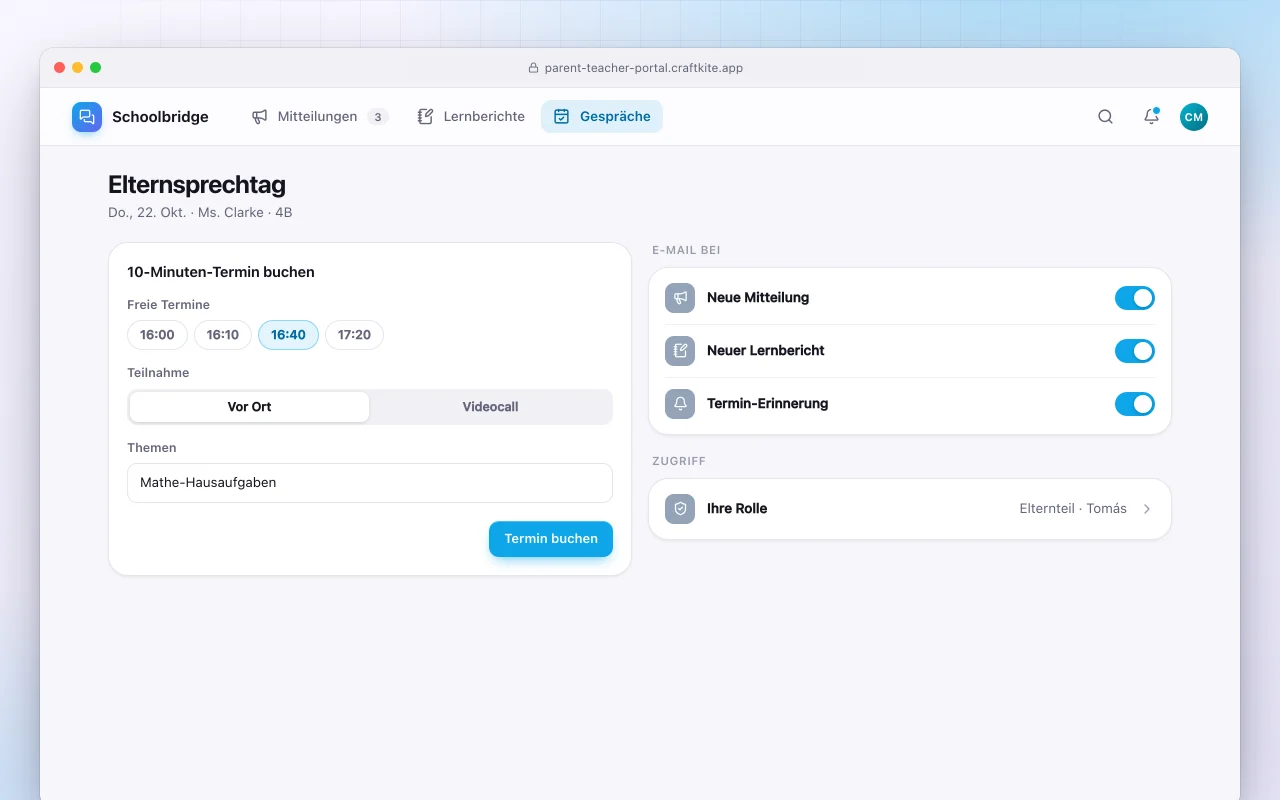Image resolution: width=1280 pixels, height=800 pixels.
Task: Click notepad icon beside Neuer Lernbericht
Action: click(x=680, y=351)
